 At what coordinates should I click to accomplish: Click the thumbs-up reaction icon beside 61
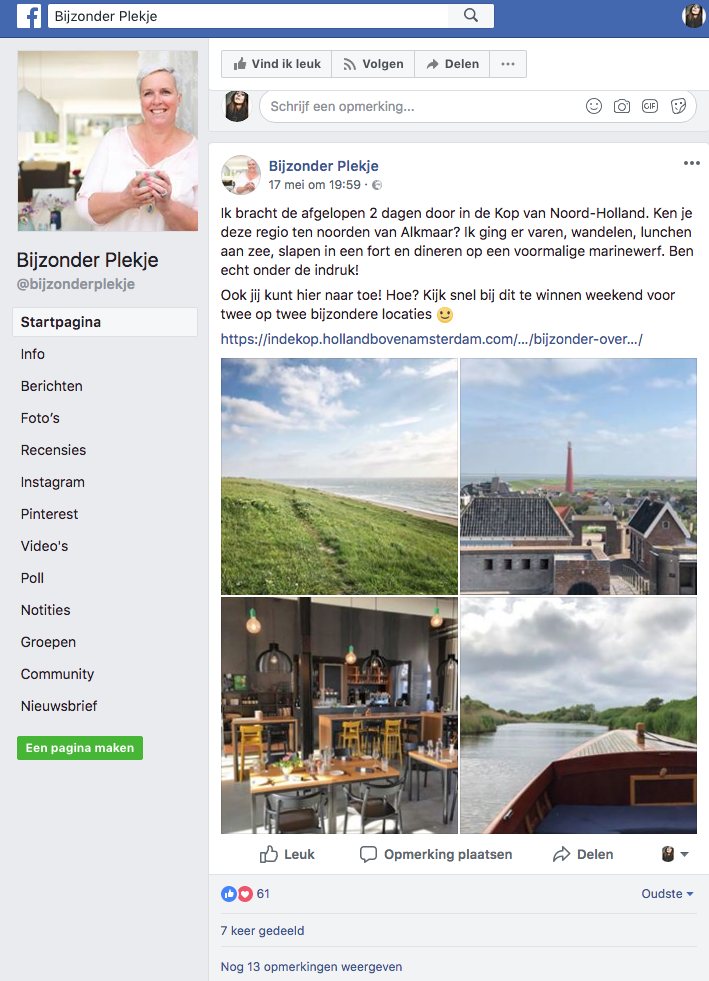[x=228, y=894]
